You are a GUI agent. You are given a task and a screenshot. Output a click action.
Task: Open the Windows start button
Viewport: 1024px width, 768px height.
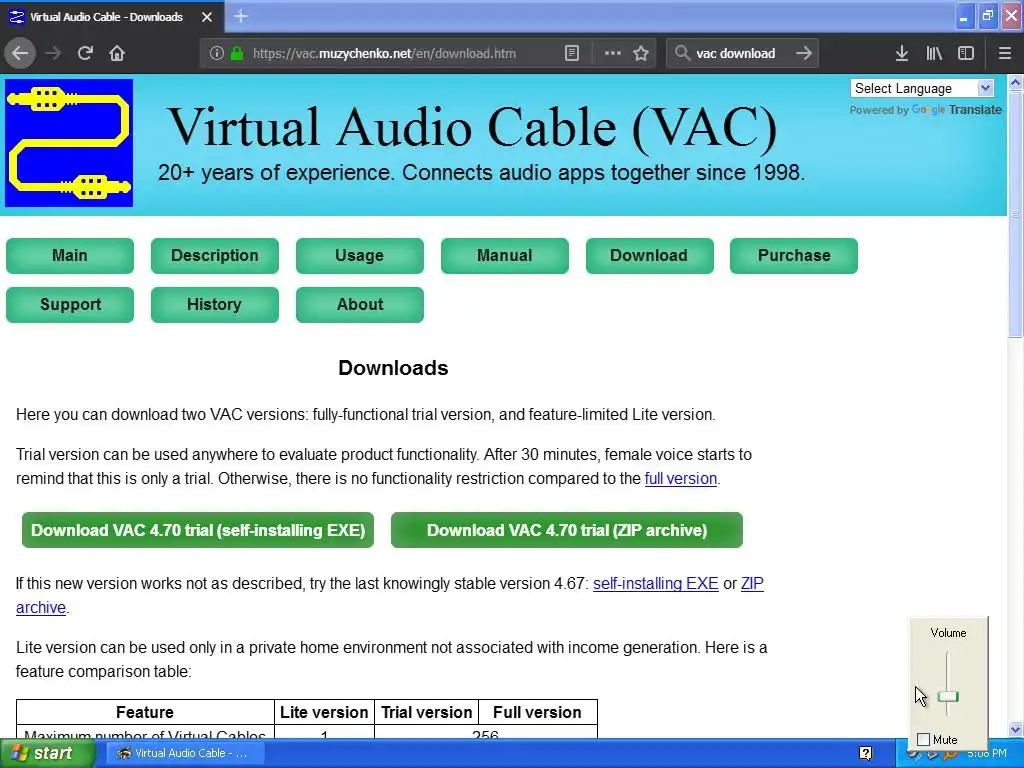click(x=46, y=754)
